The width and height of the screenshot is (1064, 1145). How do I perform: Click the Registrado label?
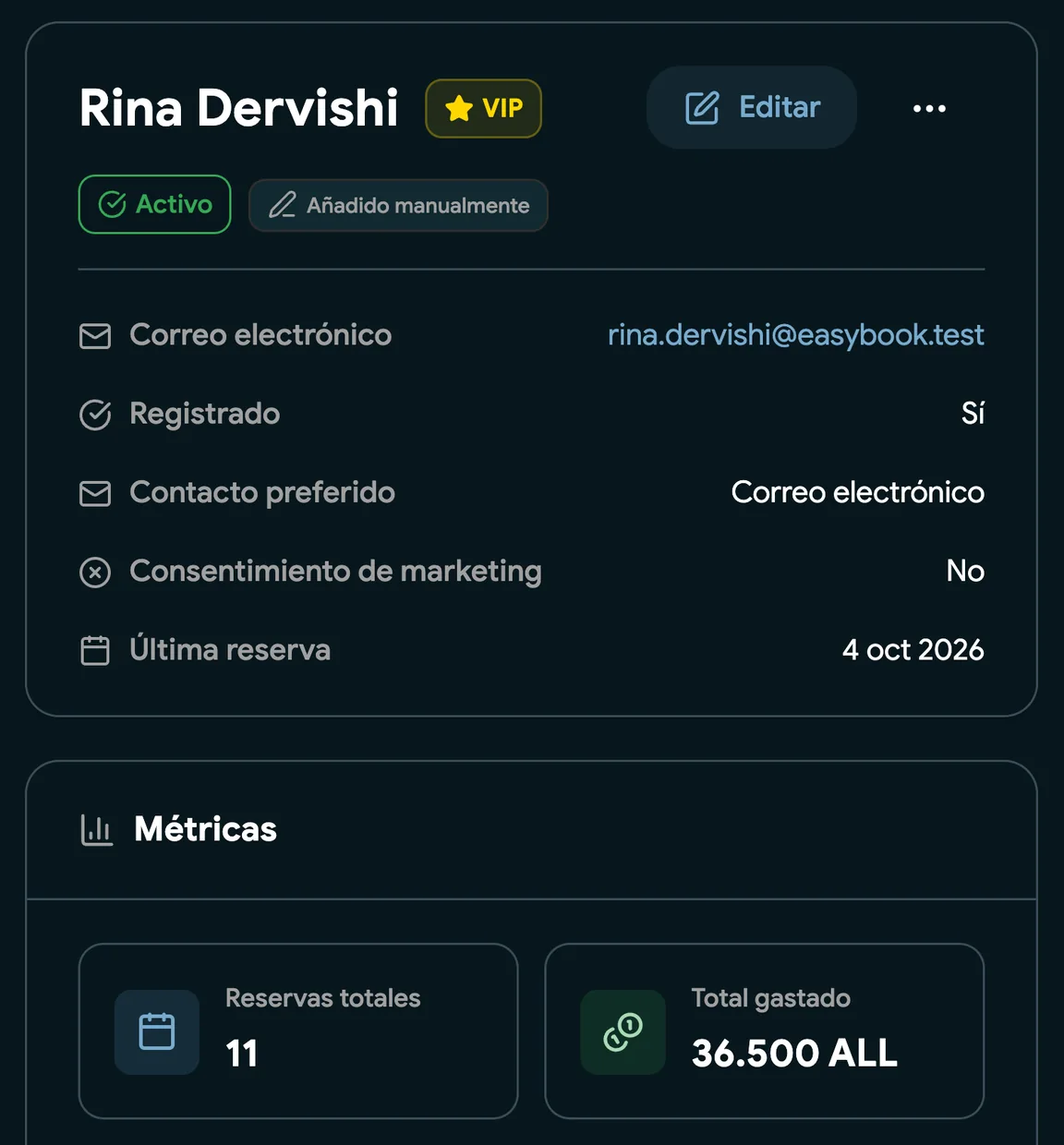tap(205, 414)
